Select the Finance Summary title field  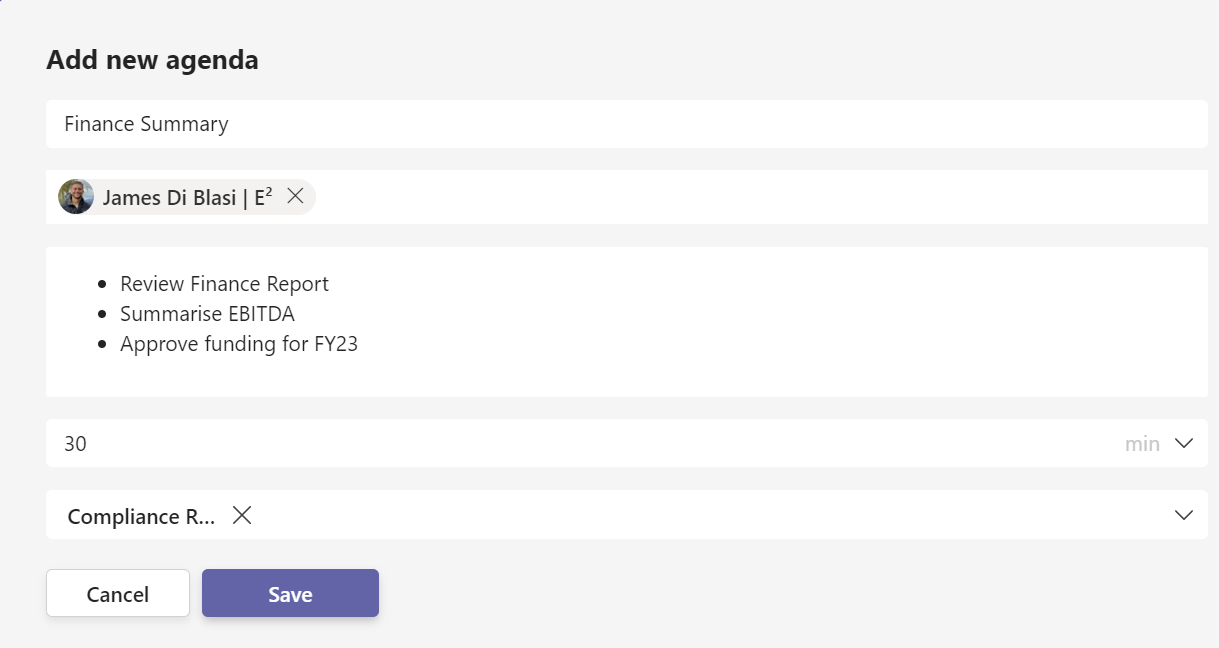tap(146, 124)
